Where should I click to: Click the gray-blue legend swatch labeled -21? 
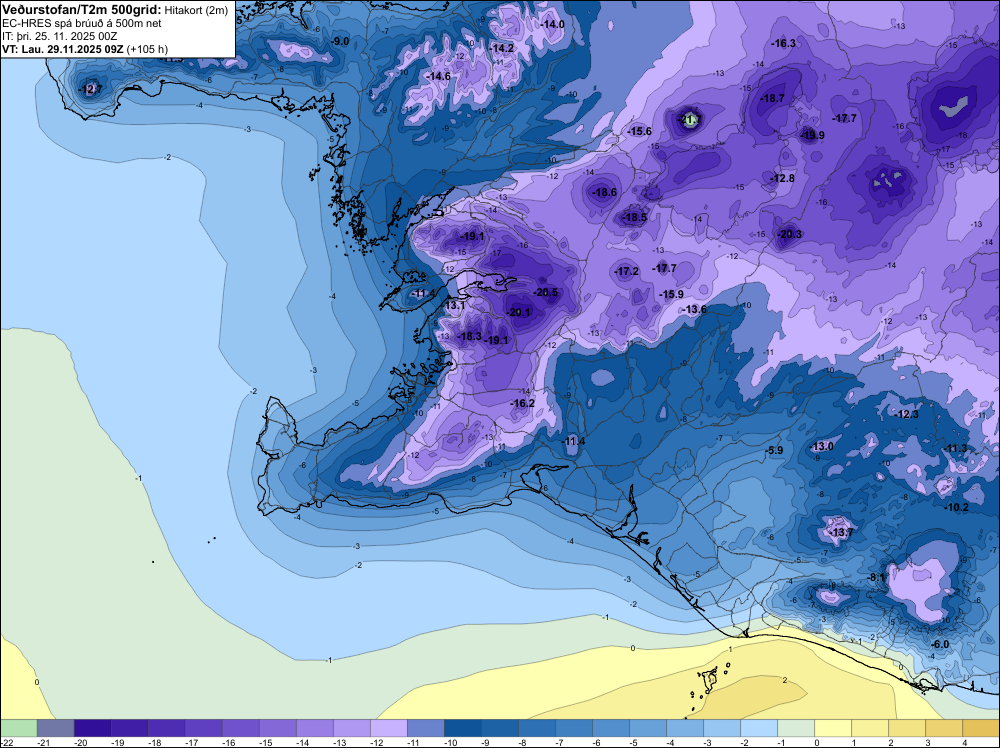coord(55,728)
